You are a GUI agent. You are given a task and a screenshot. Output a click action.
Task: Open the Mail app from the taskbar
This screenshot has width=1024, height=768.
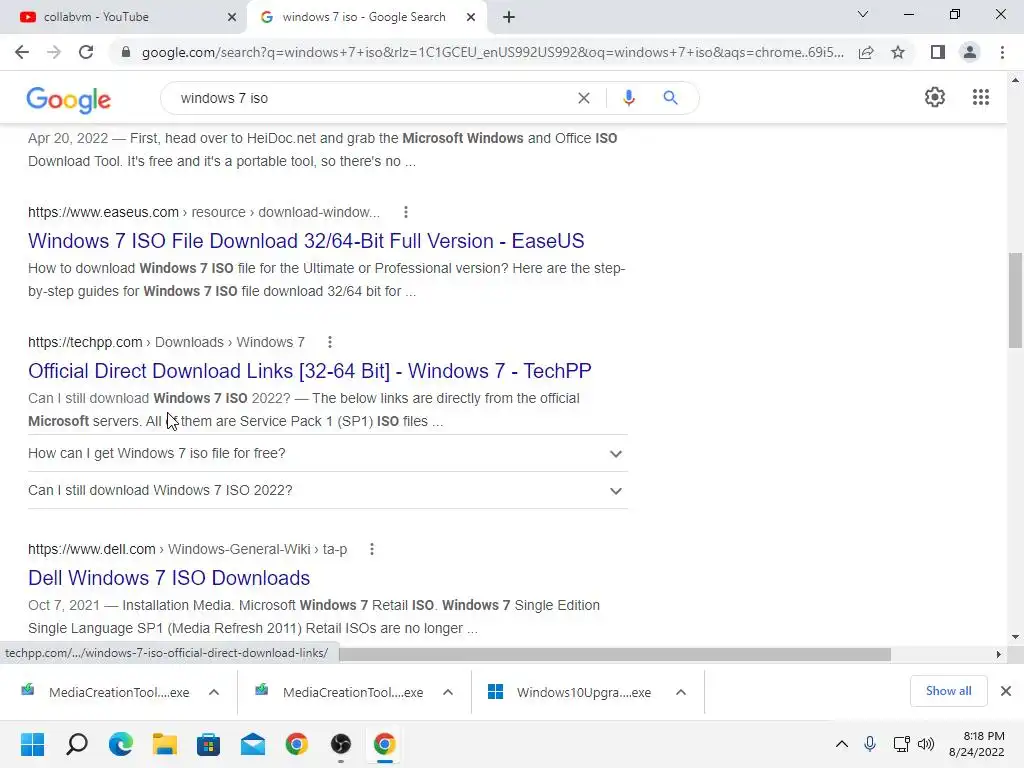pos(253,744)
